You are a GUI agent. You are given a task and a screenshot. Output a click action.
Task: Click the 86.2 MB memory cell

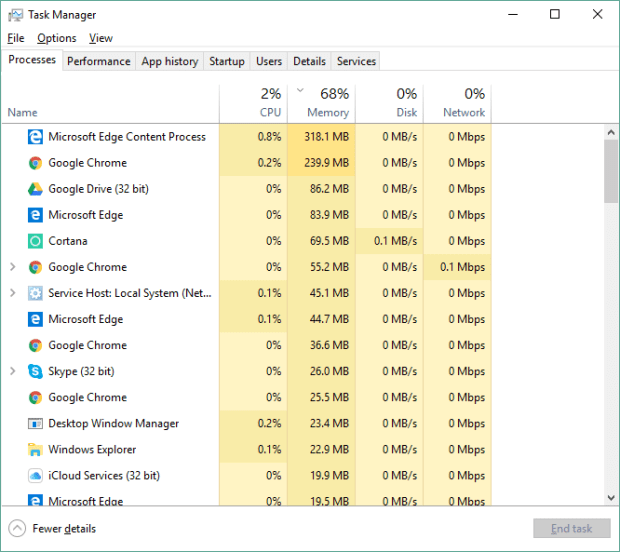tap(321, 189)
